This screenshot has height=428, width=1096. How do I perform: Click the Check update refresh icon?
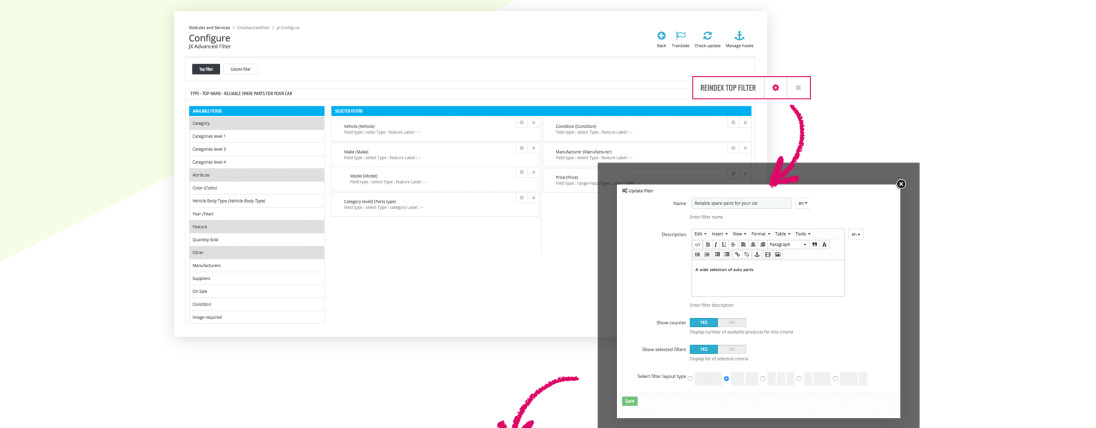tap(707, 36)
